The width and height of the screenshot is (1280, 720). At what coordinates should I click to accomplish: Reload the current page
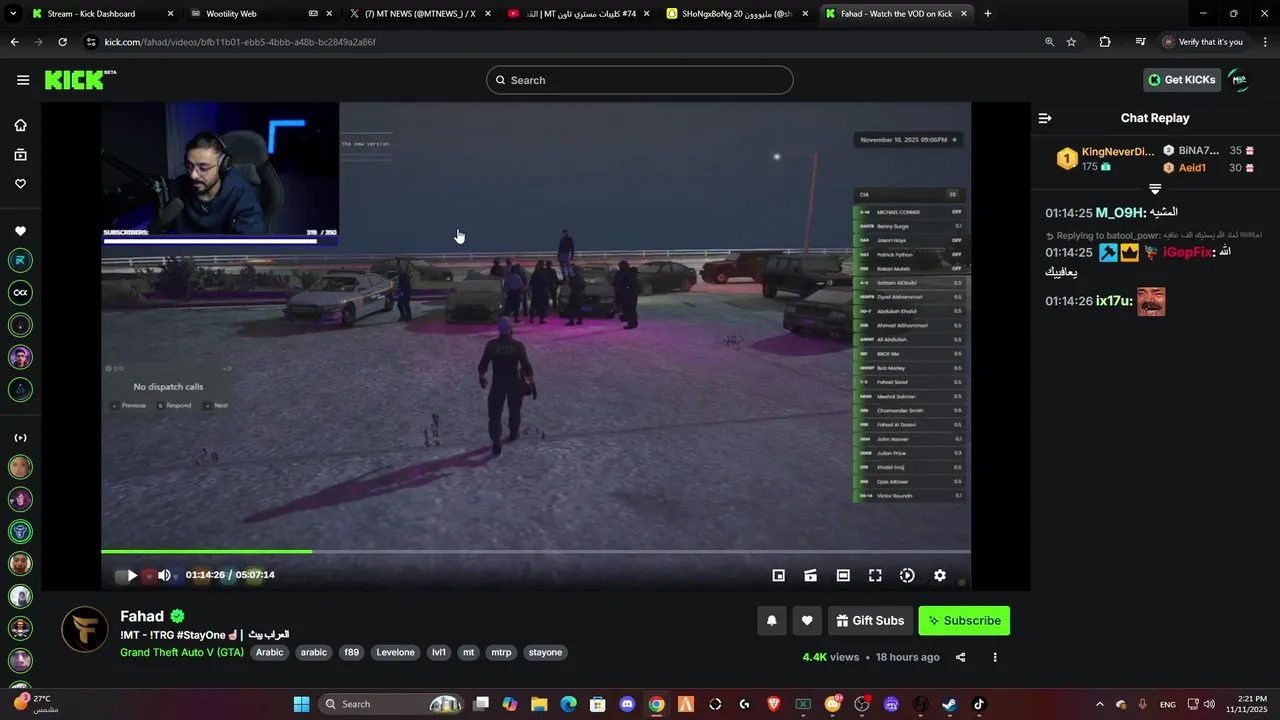click(x=62, y=42)
